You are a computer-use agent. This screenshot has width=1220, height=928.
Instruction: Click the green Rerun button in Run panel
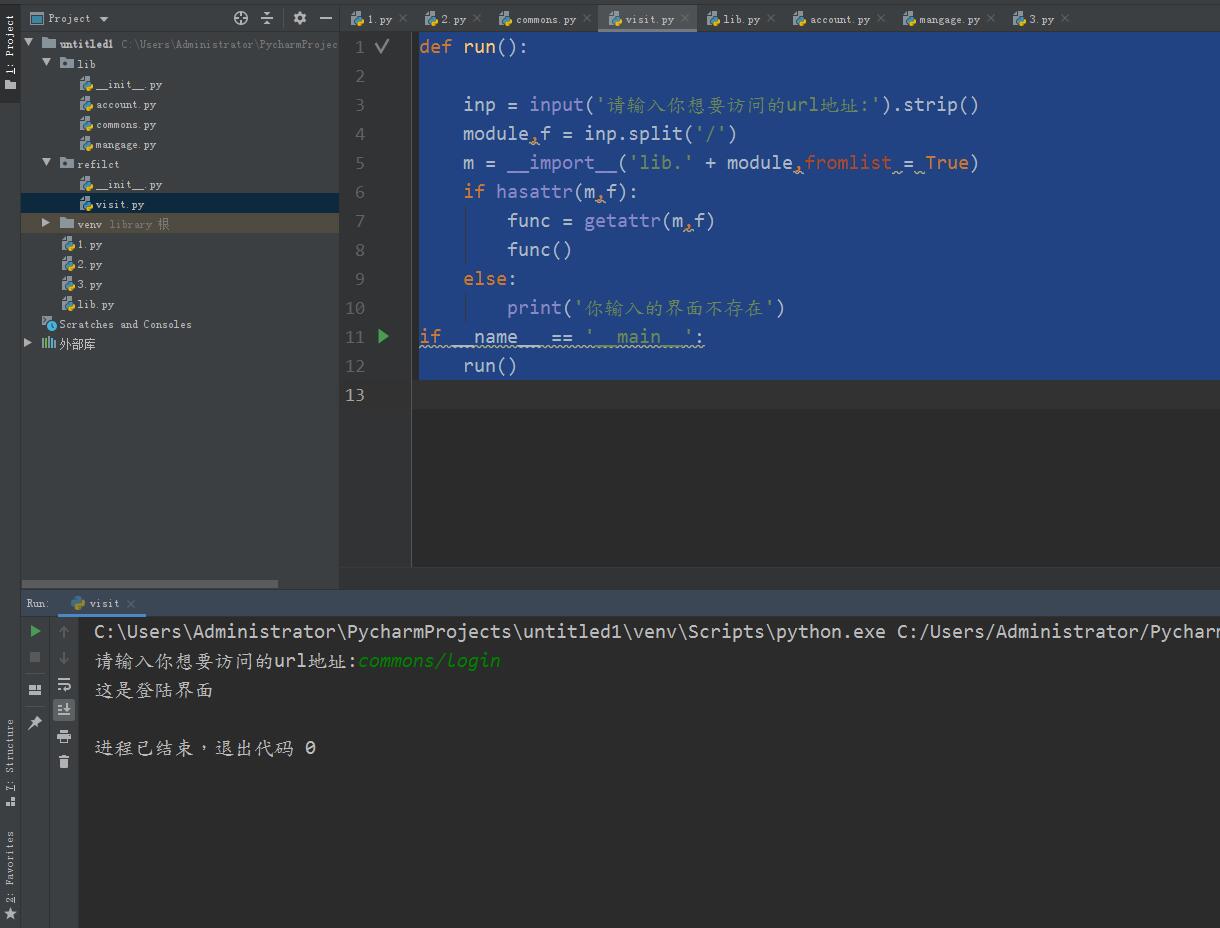click(x=35, y=631)
